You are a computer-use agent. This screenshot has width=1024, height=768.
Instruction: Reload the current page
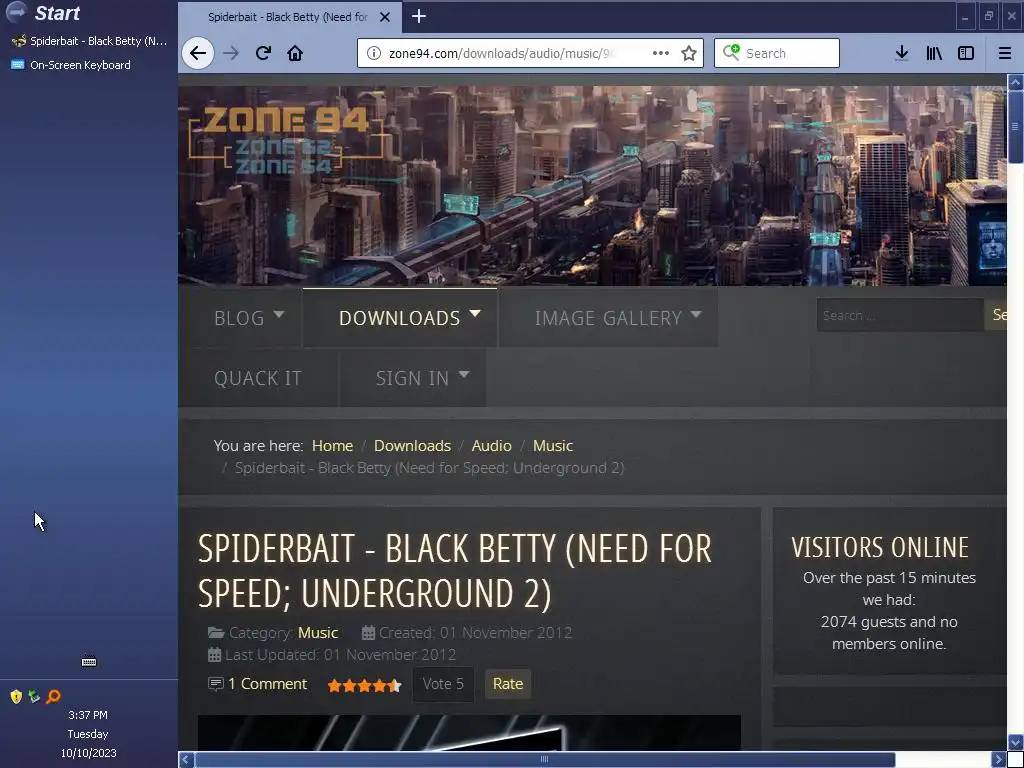(x=263, y=53)
